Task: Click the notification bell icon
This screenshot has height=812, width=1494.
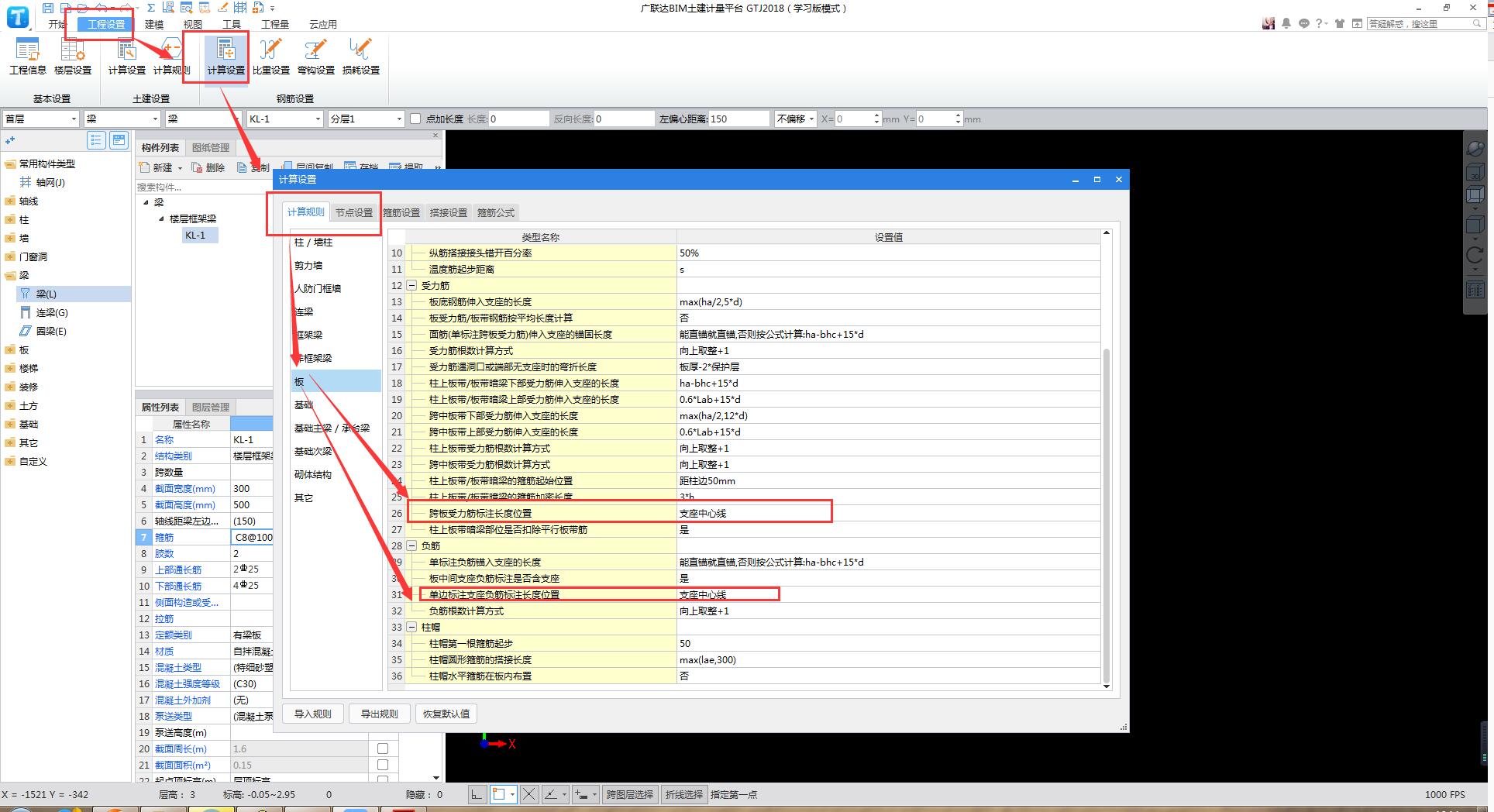Action: coord(1286,24)
